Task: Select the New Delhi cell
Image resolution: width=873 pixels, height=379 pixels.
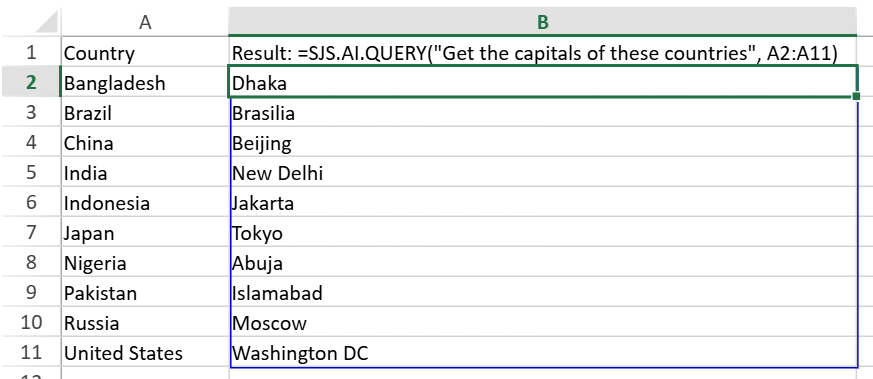Action: point(543,173)
